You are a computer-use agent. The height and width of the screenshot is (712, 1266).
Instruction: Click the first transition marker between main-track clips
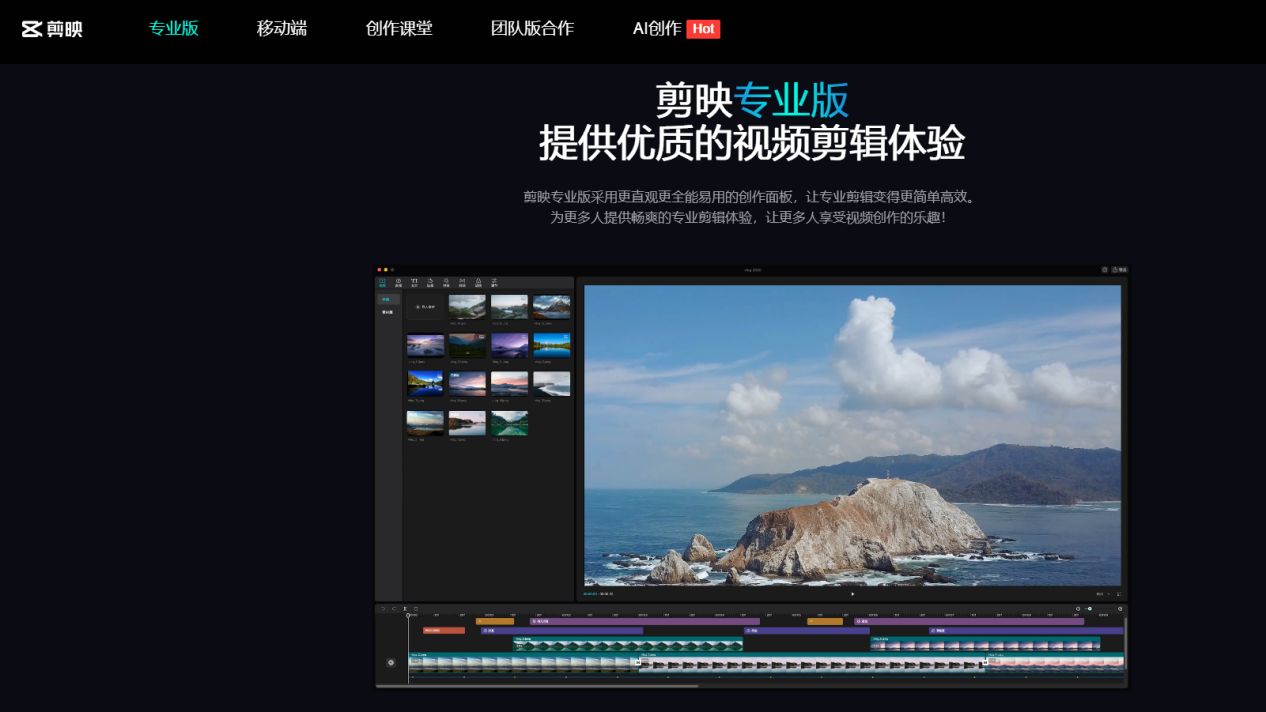point(638,662)
